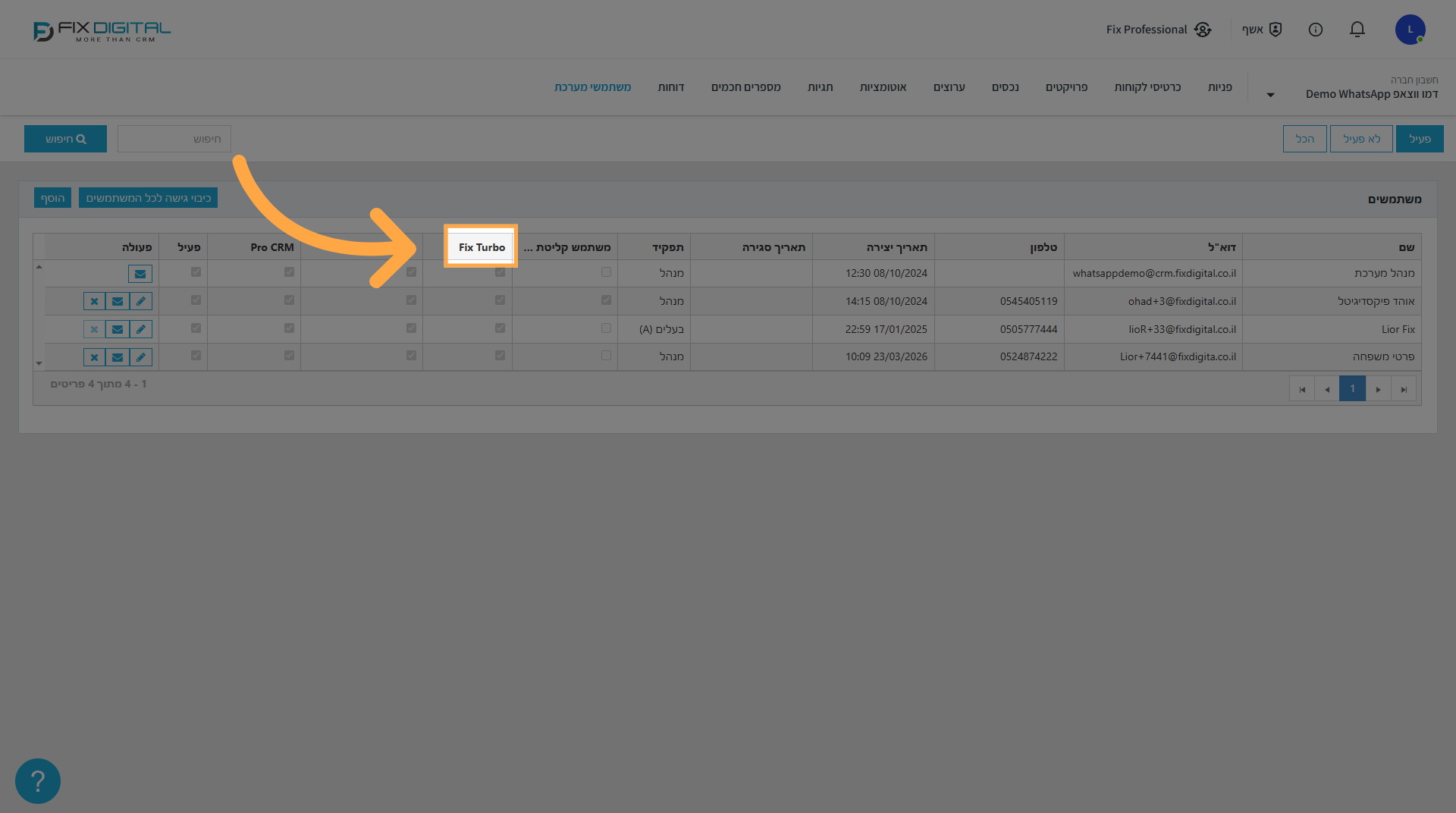Toggle Fix Turbo checkbox for אוהד פיקסדיגיטל
Viewport: 1456px width, 813px height.
click(x=500, y=300)
